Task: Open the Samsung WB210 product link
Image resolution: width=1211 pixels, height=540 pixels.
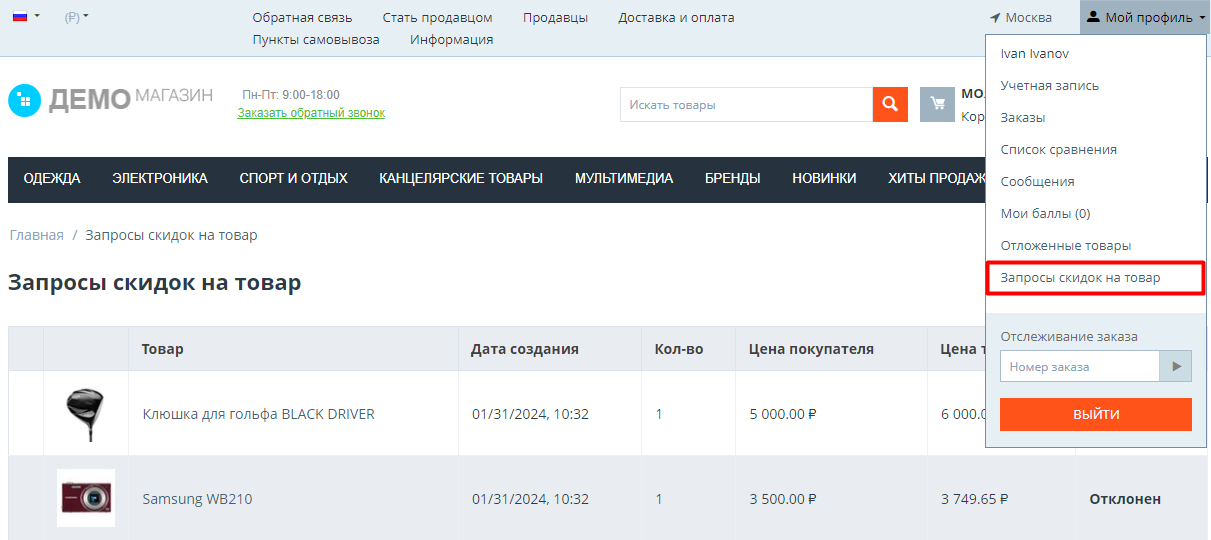Action: tap(196, 499)
